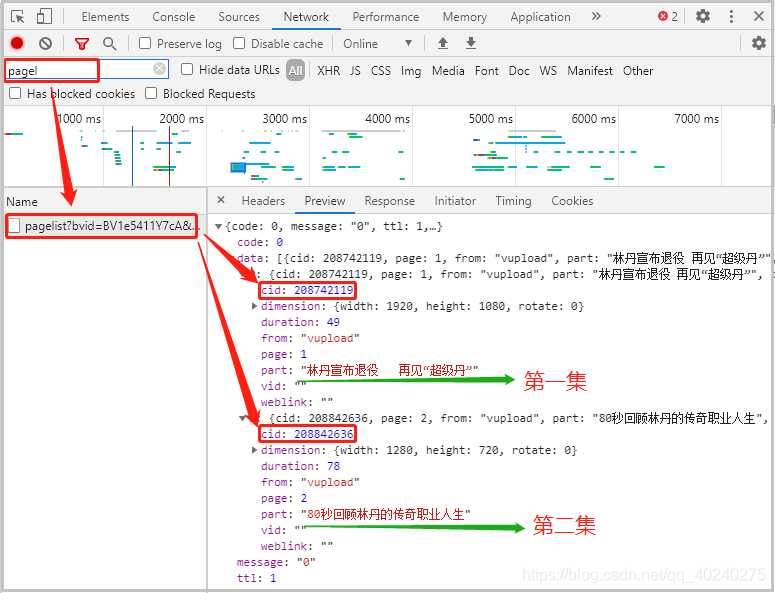The height and width of the screenshot is (593, 775).
Task: Open the network search magnifier
Action: point(109,44)
